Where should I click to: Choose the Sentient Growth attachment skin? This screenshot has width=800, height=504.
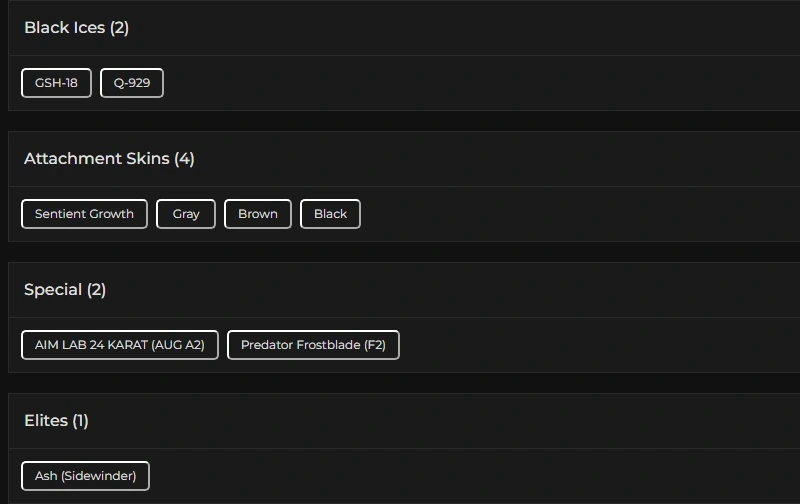click(84, 214)
